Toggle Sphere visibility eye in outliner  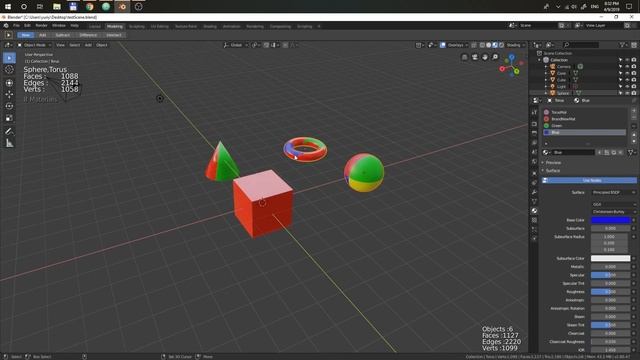tap(627, 93)
